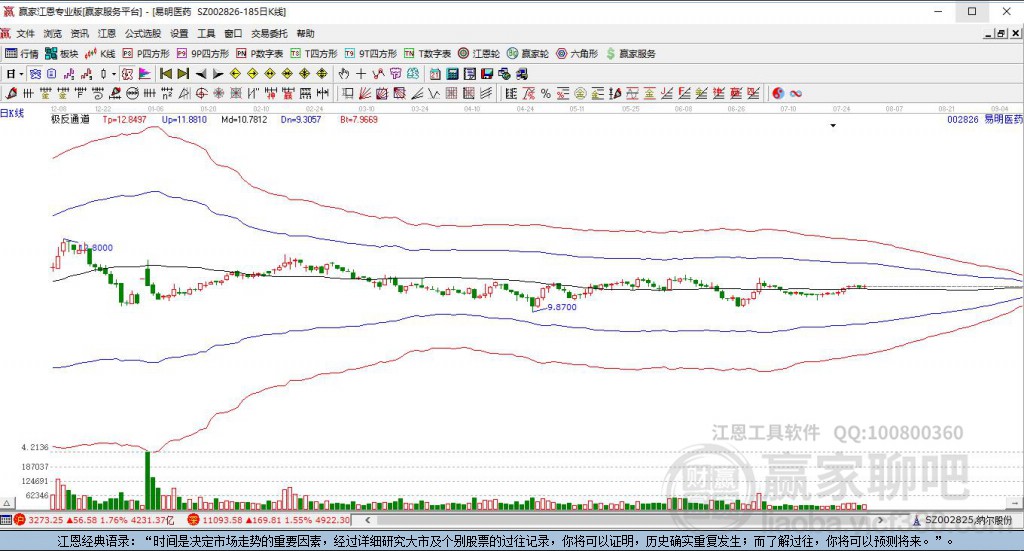Viewport: 1024px width, 551px height.
Task: Restore the inner chart window
Action: pos(1001,33)
